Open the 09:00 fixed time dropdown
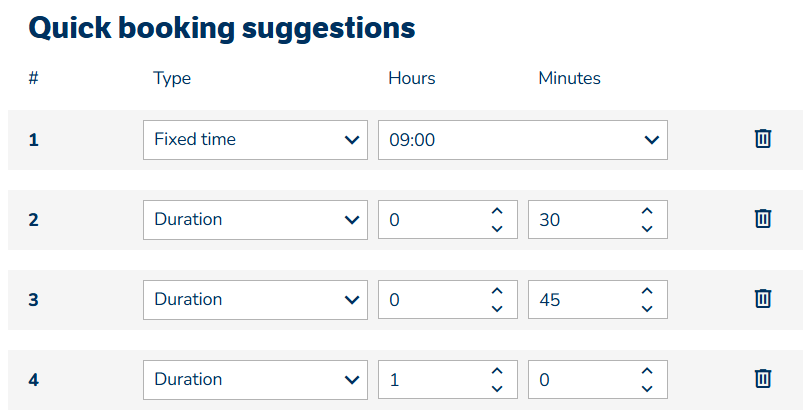This screenshot has height=420, width=811. 522,140
